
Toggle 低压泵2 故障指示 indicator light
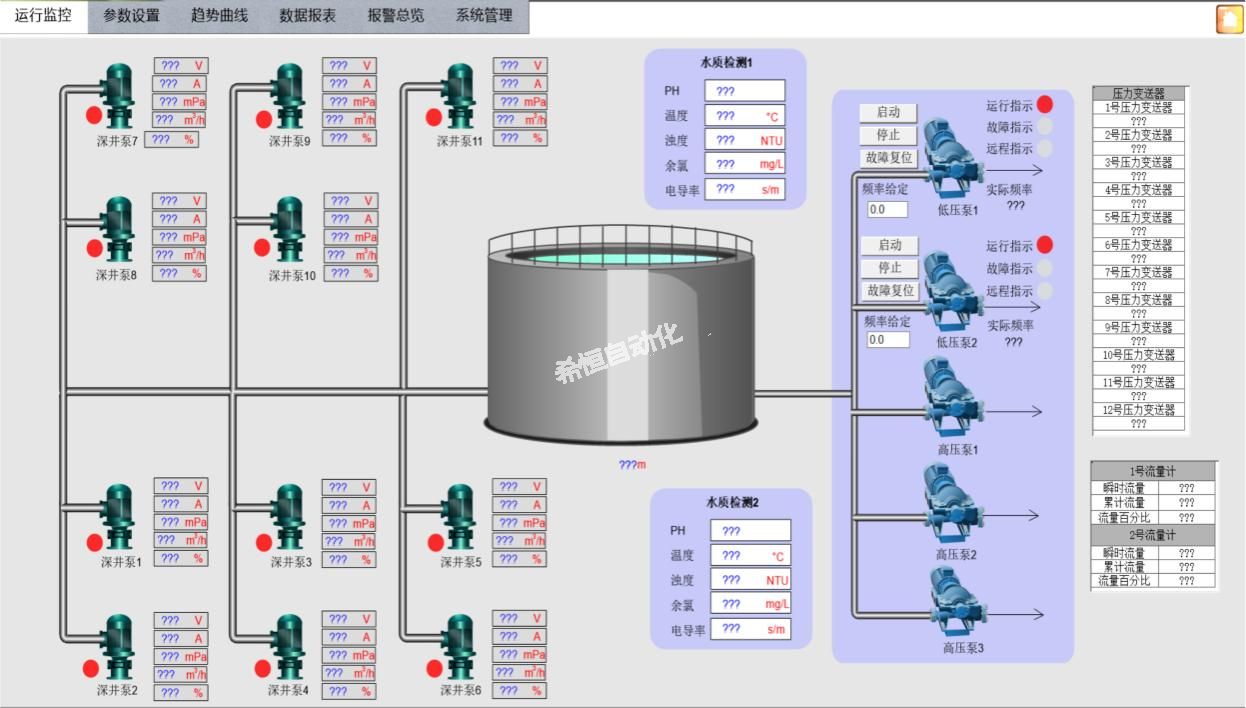(1044, 268)
